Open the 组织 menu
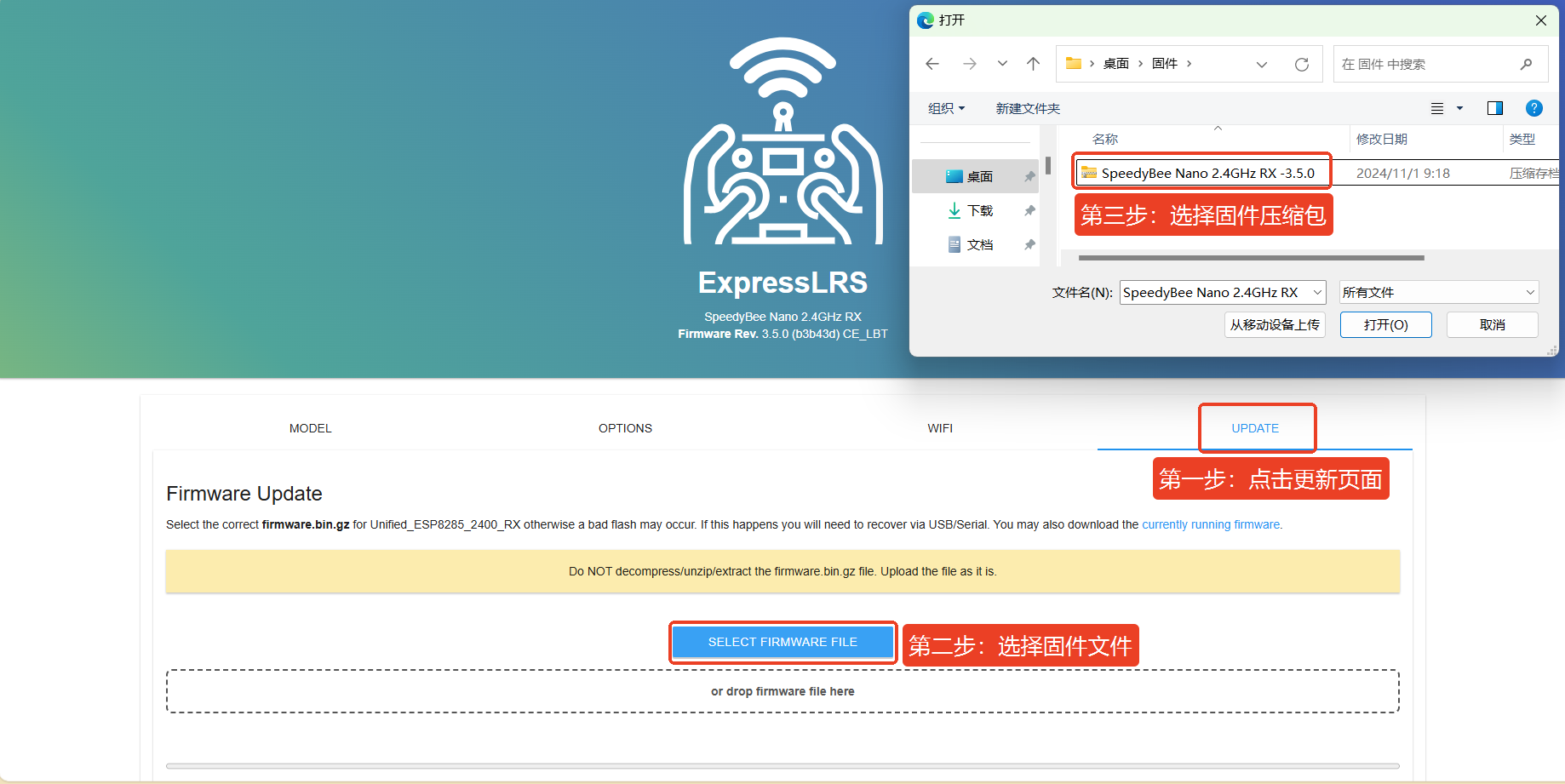 pyautogui.click(x=946, y=108)
